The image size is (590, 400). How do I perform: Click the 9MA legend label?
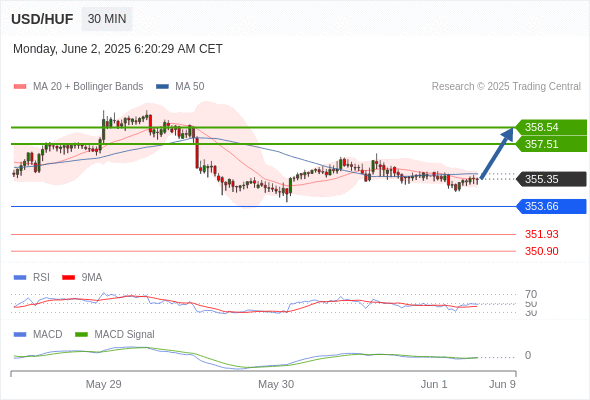92,277
